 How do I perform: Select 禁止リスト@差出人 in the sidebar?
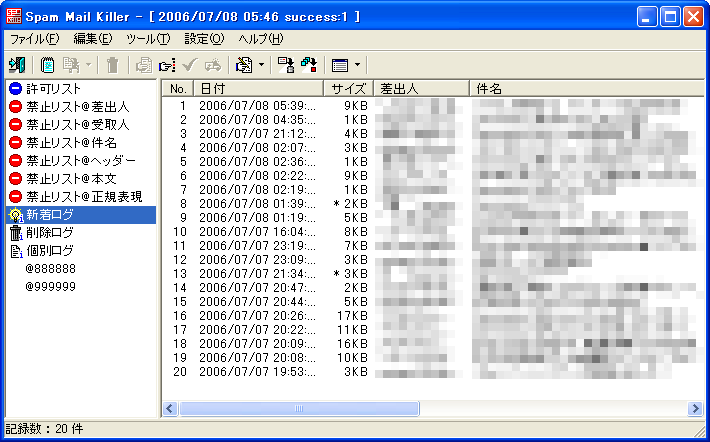coord(78,107)
